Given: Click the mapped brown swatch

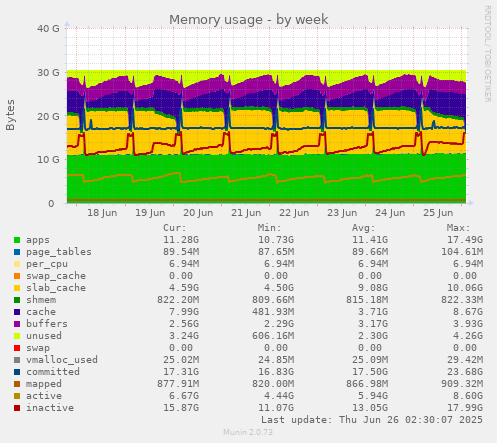Looking at the screenshot, I should [x=17, y=384].
